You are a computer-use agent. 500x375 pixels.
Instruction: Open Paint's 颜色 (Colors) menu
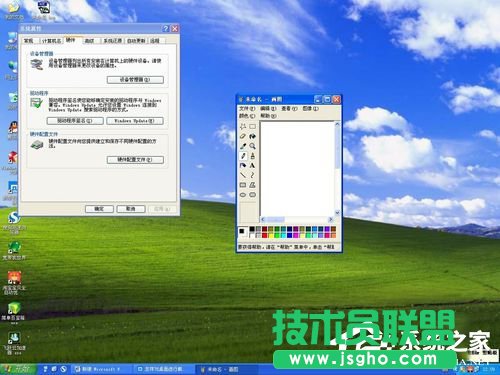pyautogui.click(x=247, y=116)
